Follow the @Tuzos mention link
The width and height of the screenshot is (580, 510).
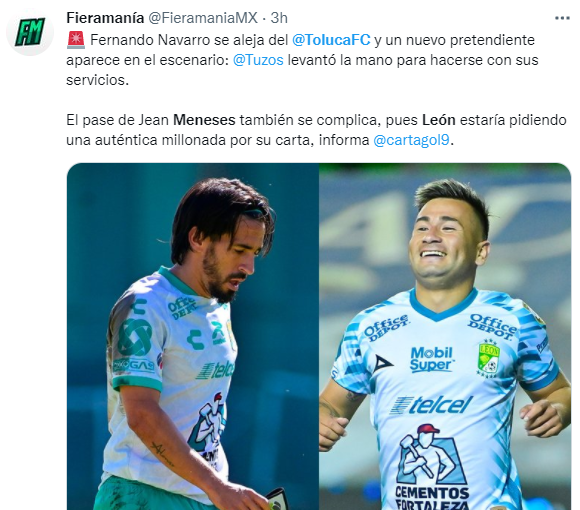click(258, 60)
